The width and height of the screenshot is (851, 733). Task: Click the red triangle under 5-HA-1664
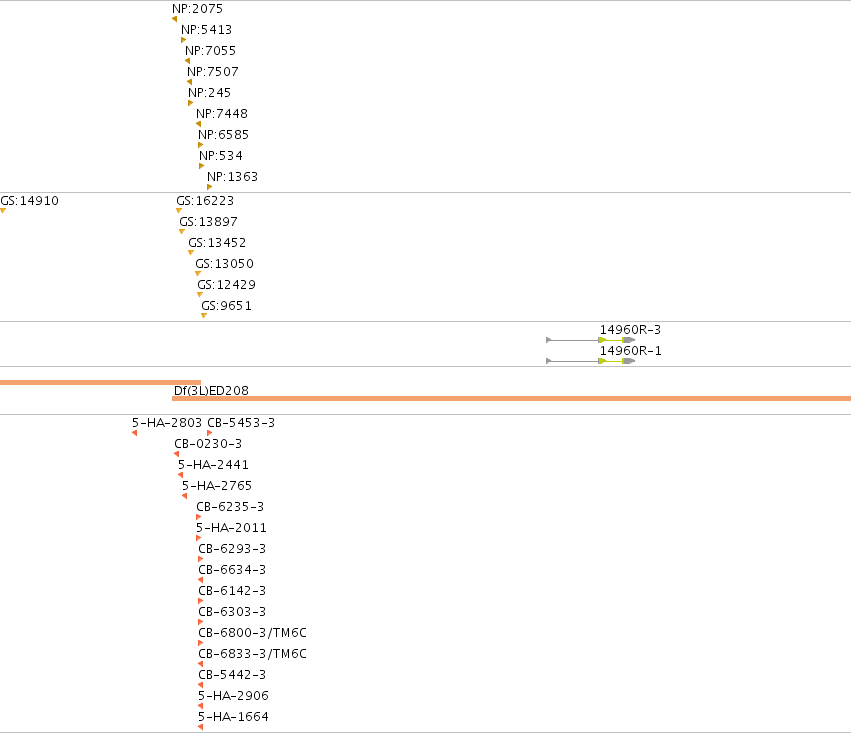pyautogui.click(x=201, y=727)
